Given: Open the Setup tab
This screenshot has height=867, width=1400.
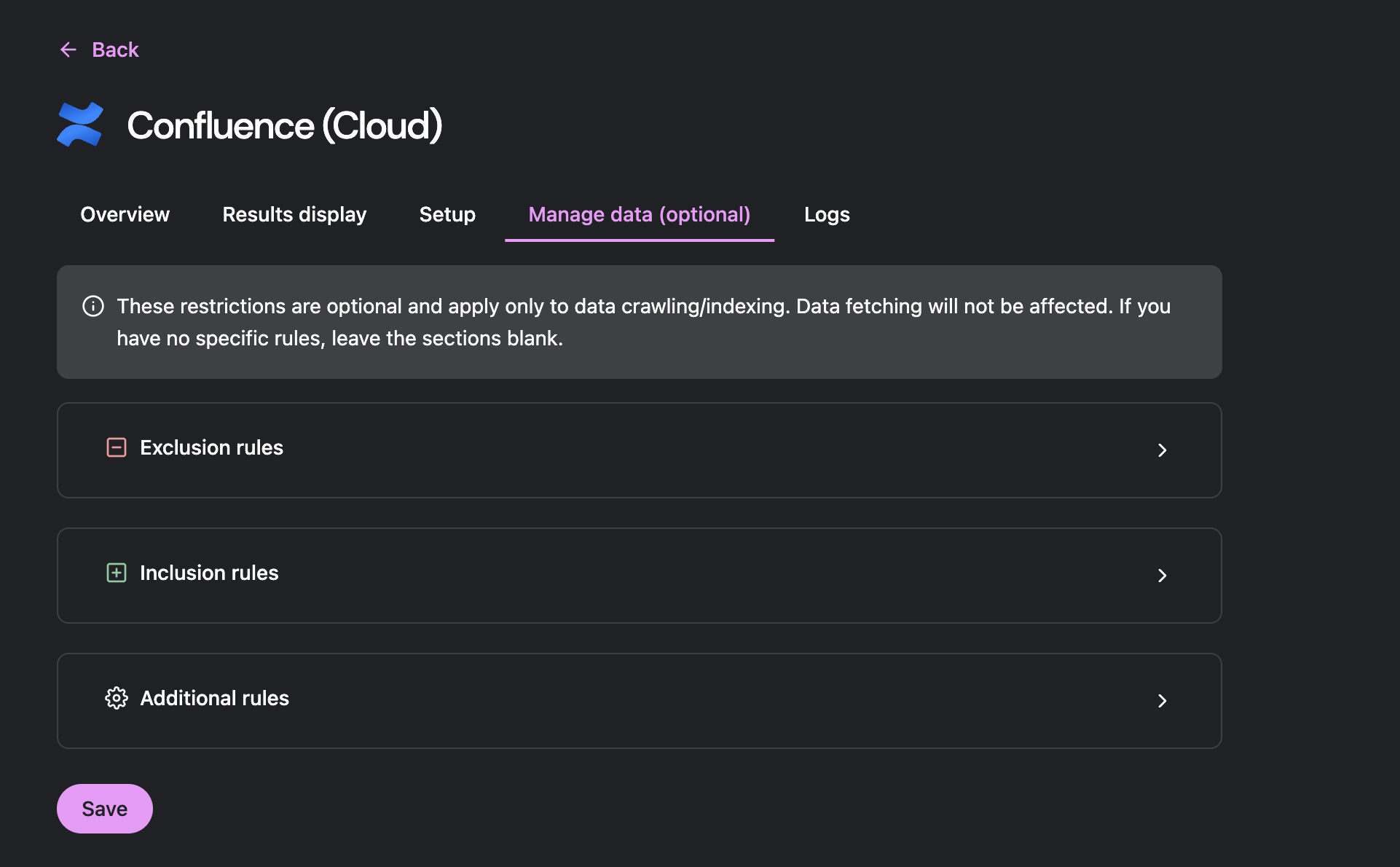Looking at the screenshot, I should (x=447, y=214).
